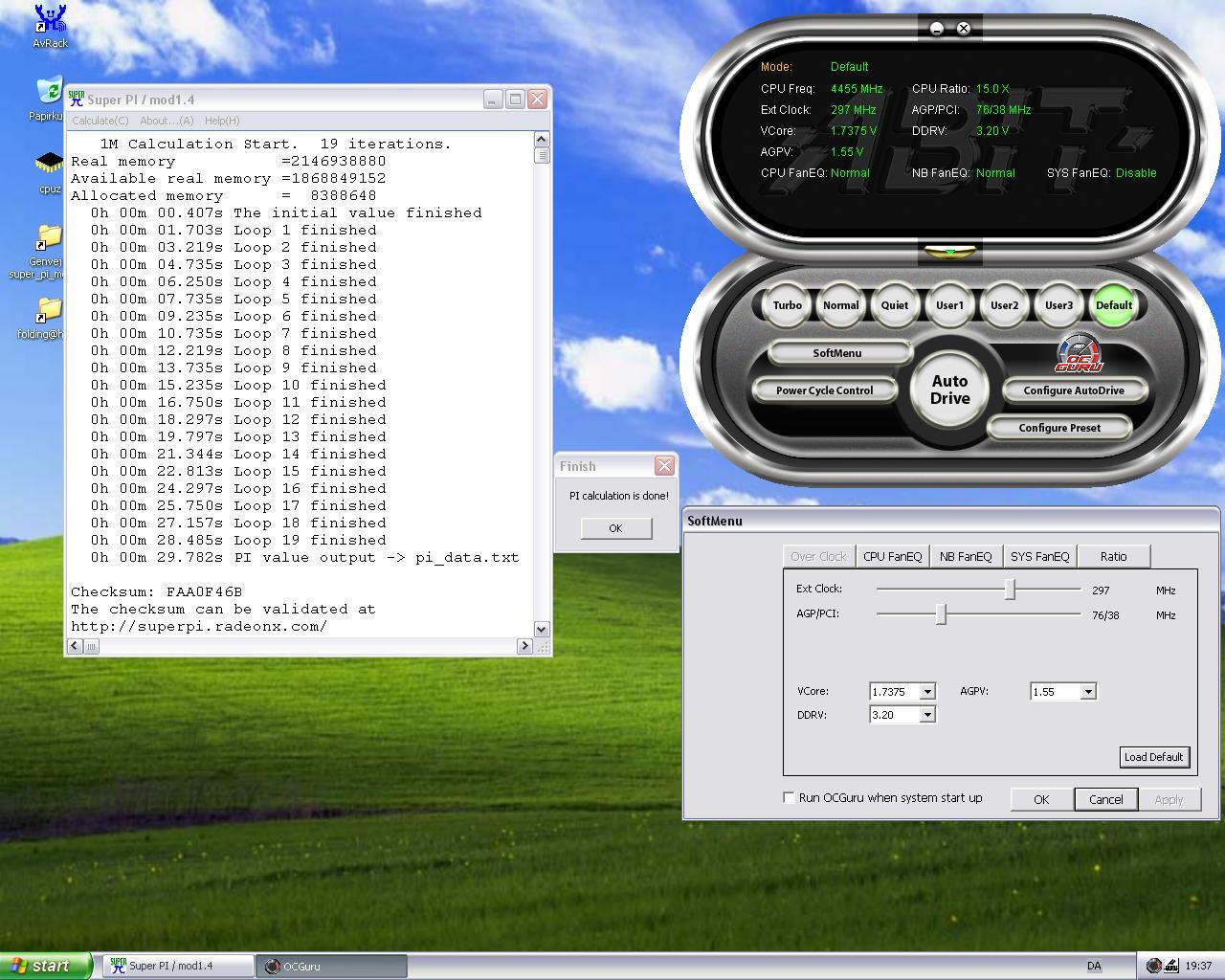Viewport: 1225px width, 980px height.
Task: Open the VCore voltage dropdown
Action: click(926, 691)
